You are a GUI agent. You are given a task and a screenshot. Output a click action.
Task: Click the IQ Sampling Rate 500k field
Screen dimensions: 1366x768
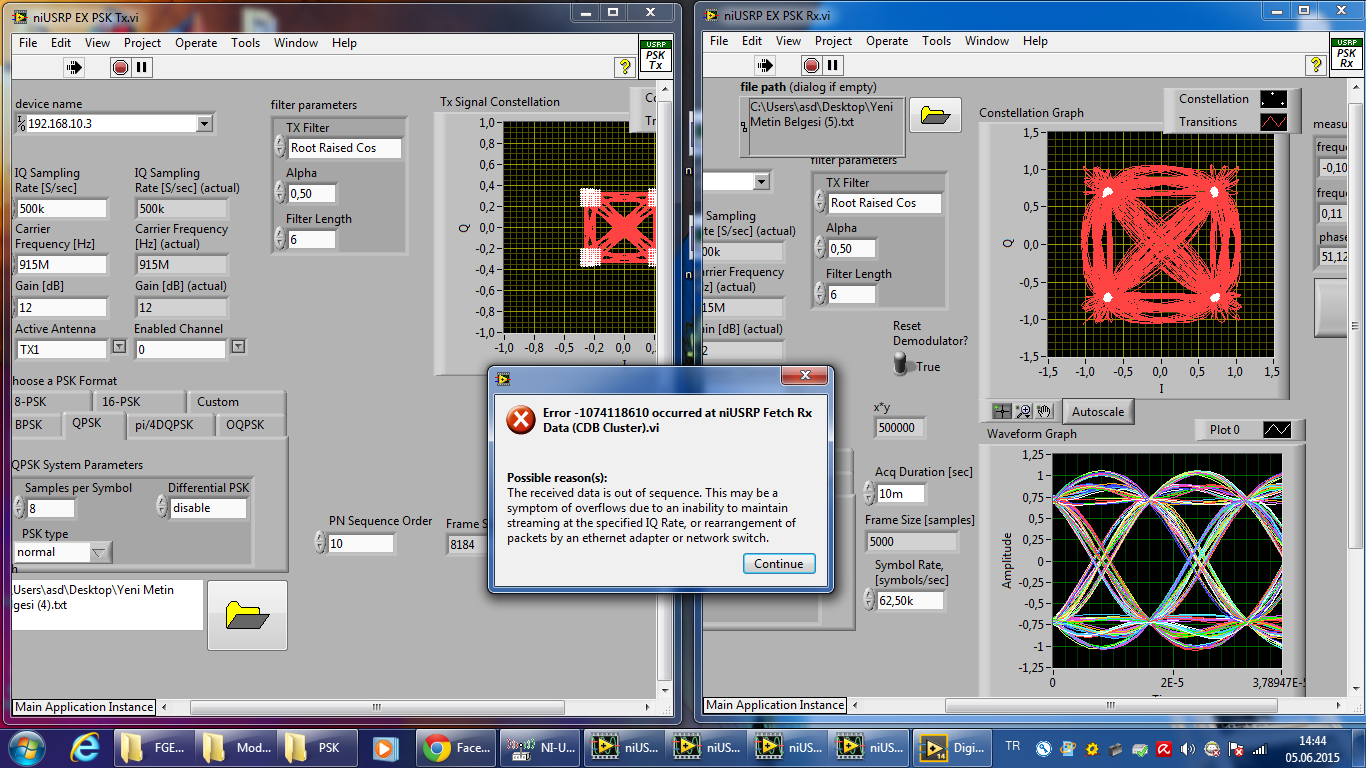pos(62,208)
